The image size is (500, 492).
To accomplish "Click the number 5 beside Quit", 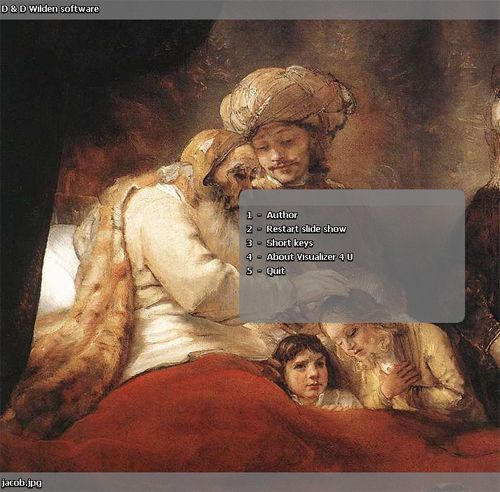I will [x=249, y=271].
